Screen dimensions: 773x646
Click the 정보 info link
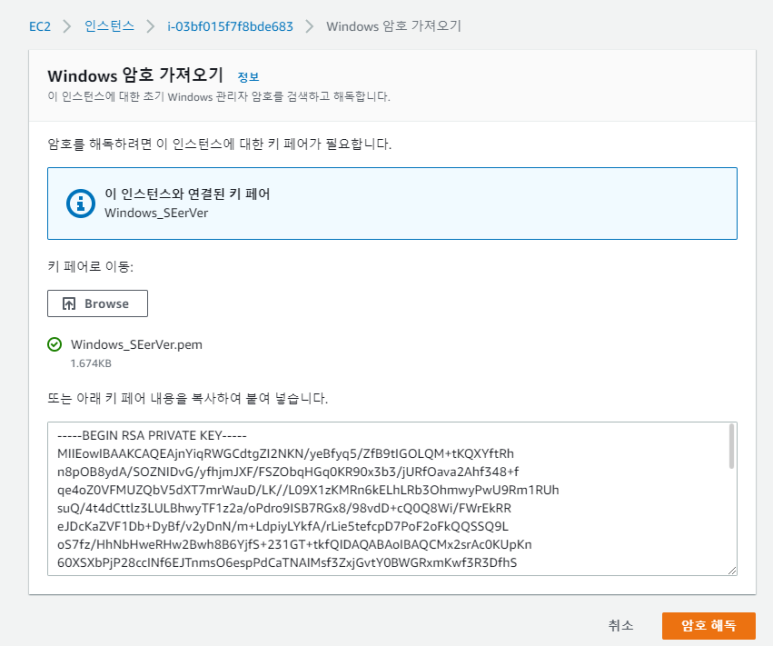click(248, 77)
